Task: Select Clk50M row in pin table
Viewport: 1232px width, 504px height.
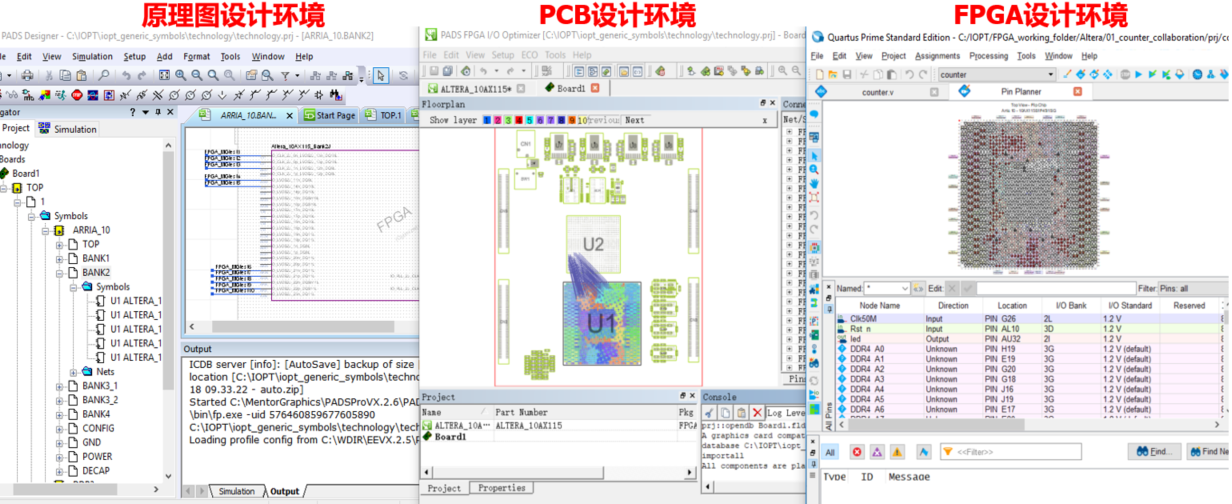Action: pos(1030,318)
